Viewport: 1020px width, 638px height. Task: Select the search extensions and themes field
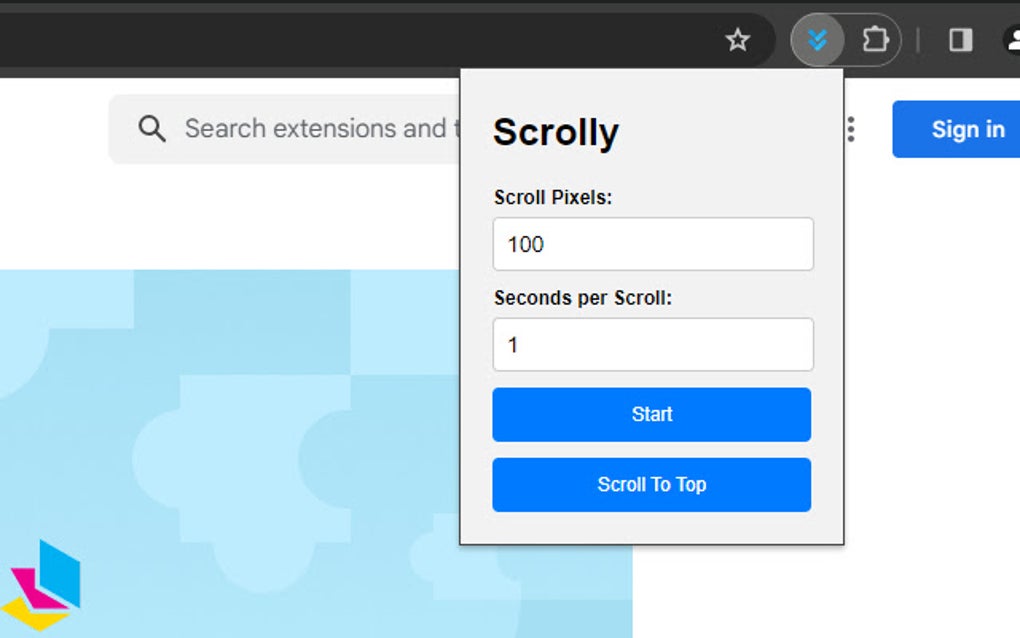[x=300, y=128]
